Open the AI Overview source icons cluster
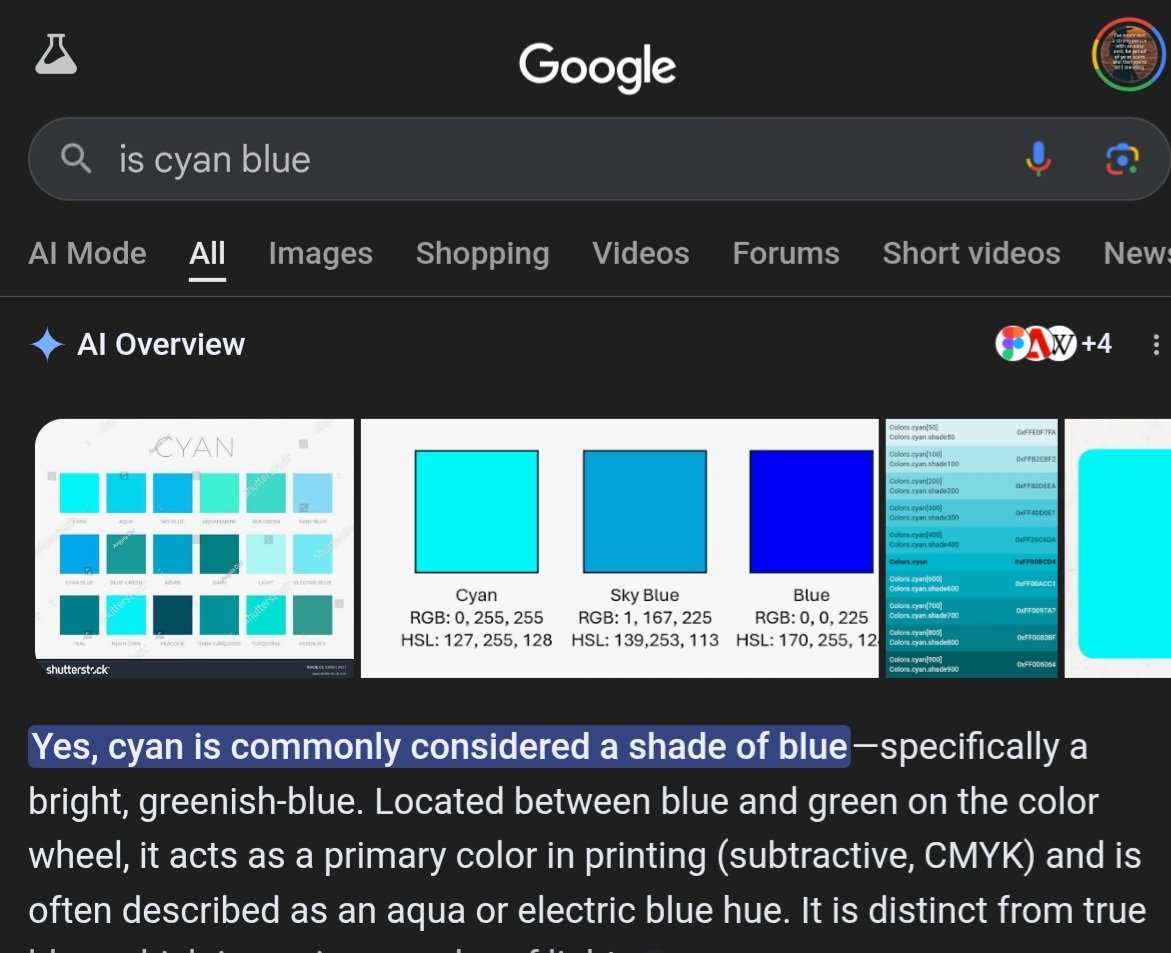1171x953 pixels. tap(1036, 344)
